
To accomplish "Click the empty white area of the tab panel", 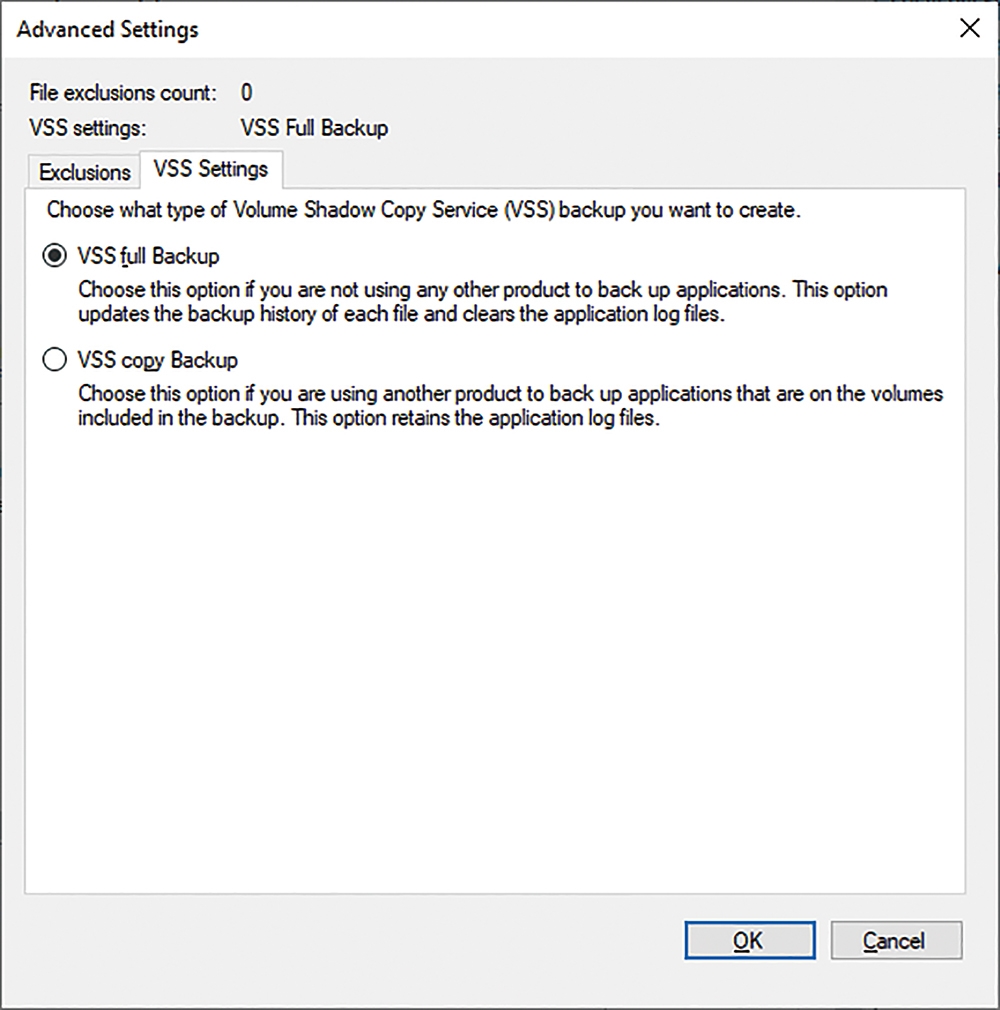I will [x=495, y=657].
